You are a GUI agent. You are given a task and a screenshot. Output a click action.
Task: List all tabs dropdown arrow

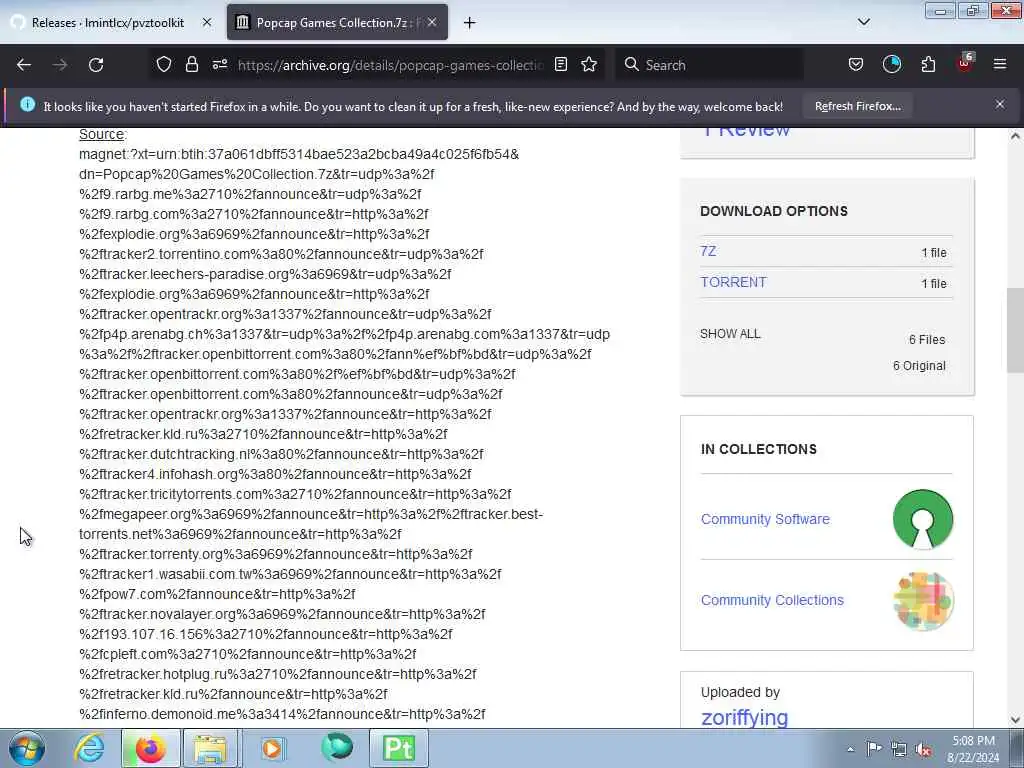click(863, 22)
